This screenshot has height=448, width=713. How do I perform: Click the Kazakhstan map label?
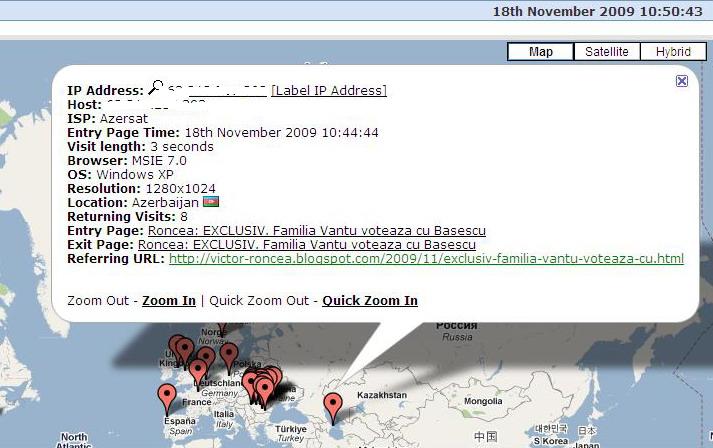tap(382, 395)
